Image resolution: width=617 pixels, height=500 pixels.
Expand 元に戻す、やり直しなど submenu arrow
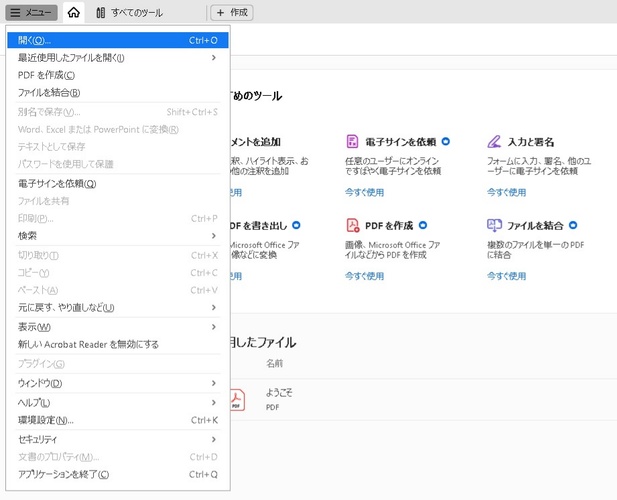pos(214,307)
